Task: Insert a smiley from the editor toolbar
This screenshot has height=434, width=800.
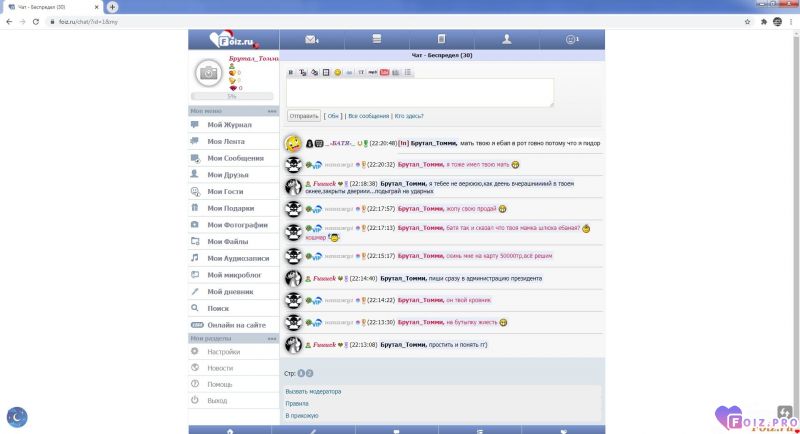Action: tap(338, 72)
